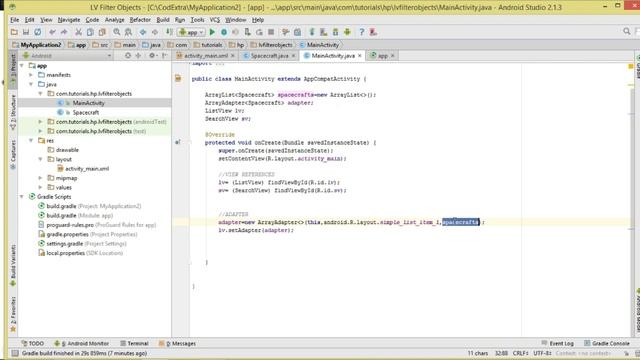Viewport: 640px width, 360px height.
Task: Click the Help question mark icon
Action: [362, 32]
